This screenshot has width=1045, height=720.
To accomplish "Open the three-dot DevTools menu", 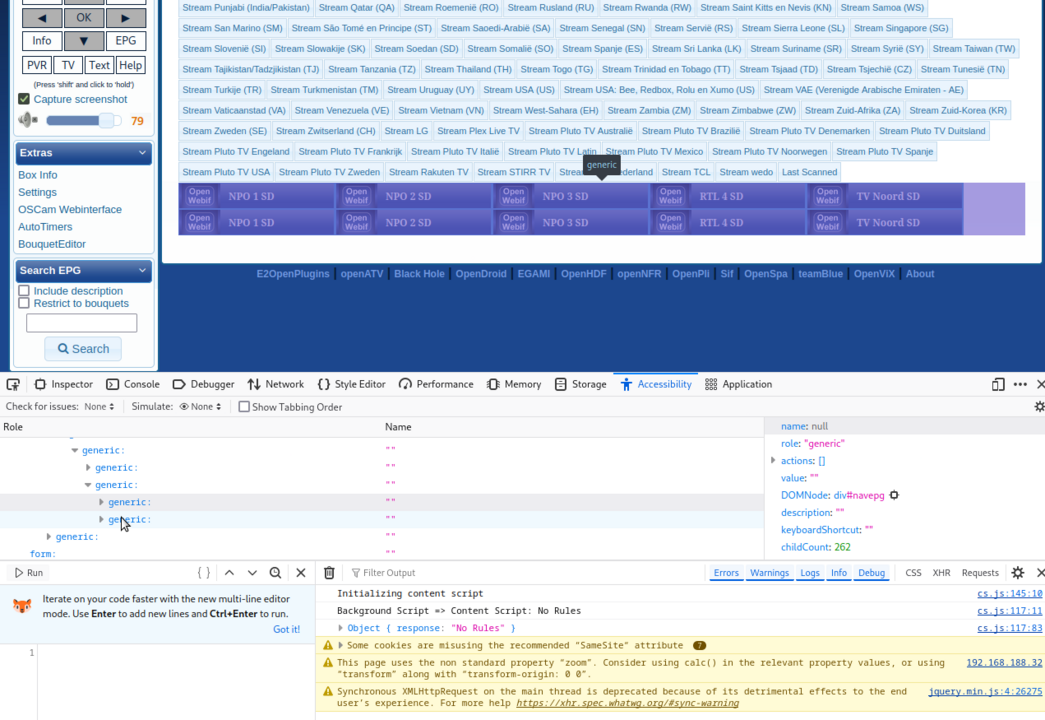I will point(1020,383).
